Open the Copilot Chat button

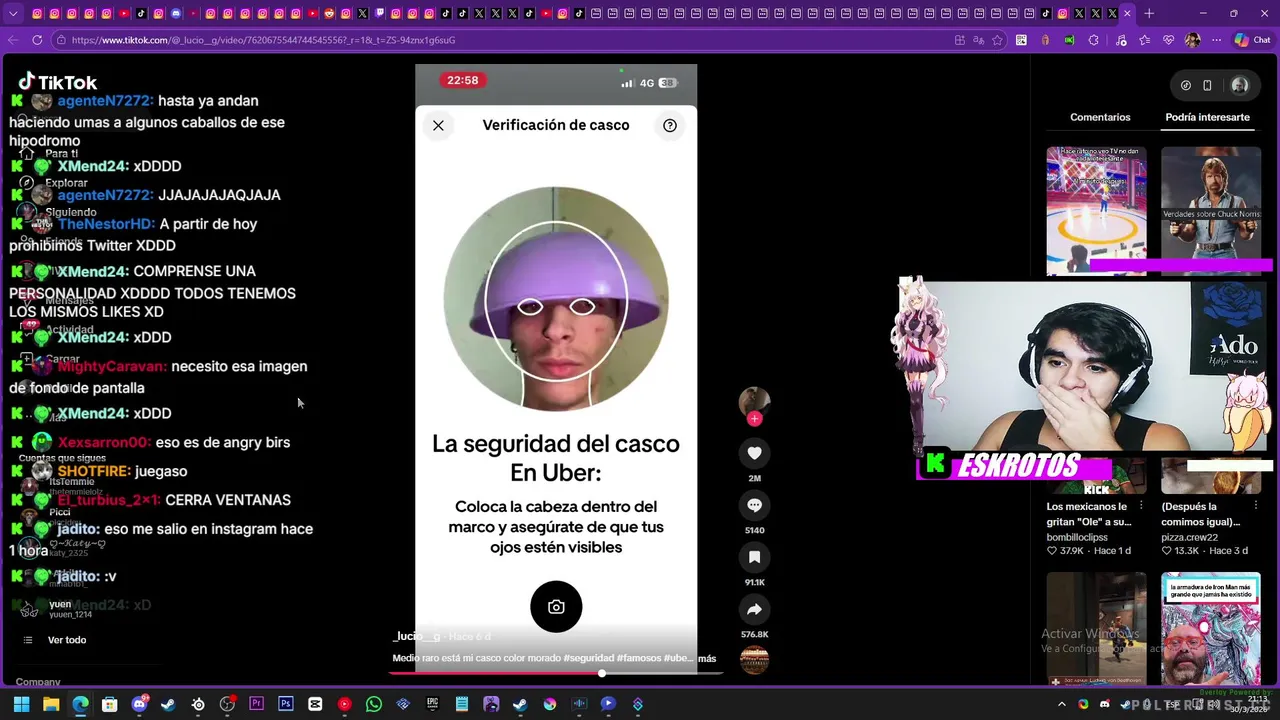coord(1252,40)
